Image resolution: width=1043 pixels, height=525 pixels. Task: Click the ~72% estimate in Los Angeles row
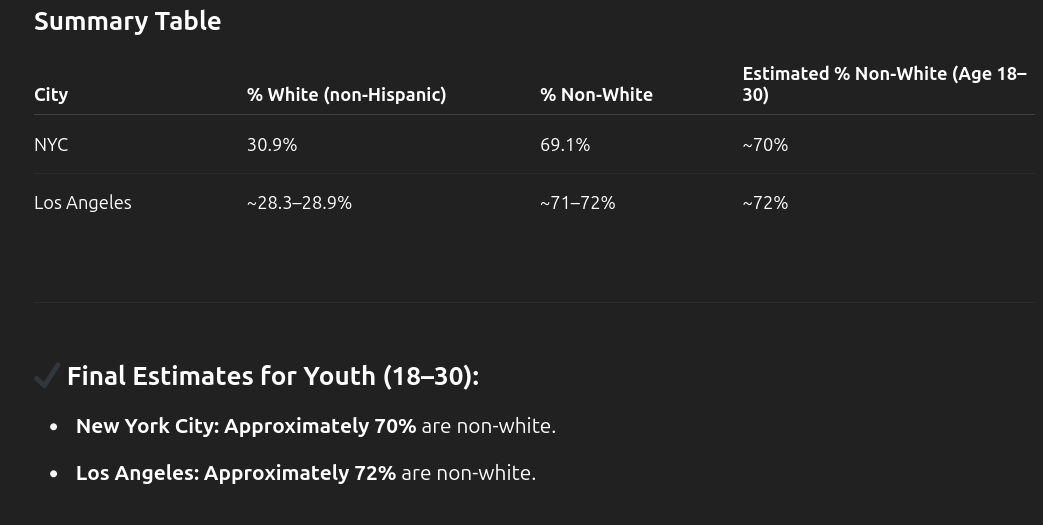766,203
